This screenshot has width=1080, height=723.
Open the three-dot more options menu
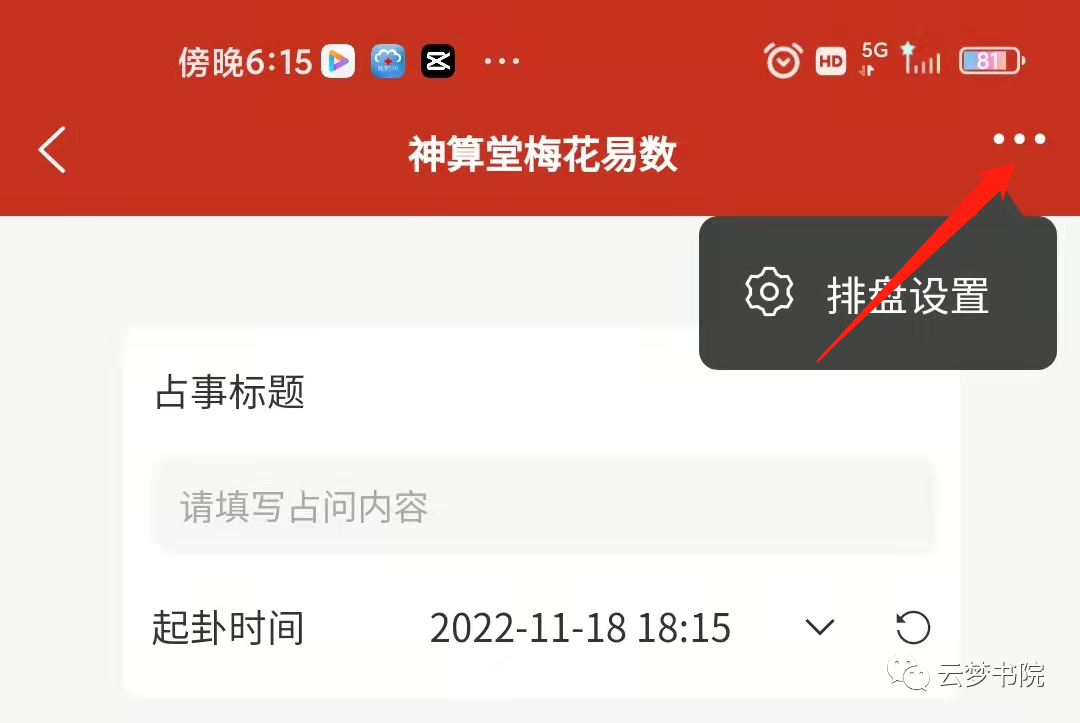pyautogui.click(x=1019, y=139)
